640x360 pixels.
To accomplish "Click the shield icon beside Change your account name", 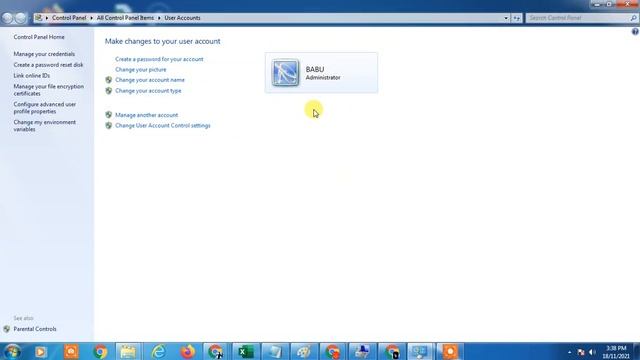I will click(x=109, y=80).
